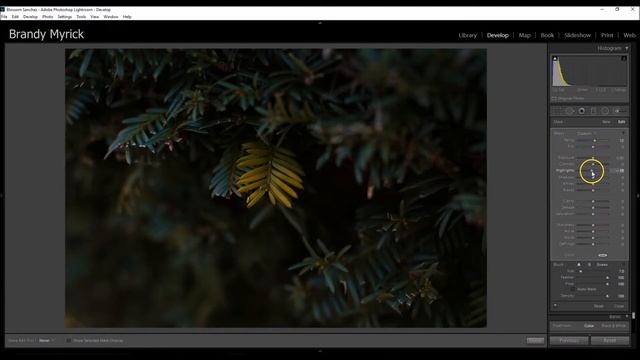Select brush B in Brush section
This screenshot has width=640, height=360.
click(589, 264)
